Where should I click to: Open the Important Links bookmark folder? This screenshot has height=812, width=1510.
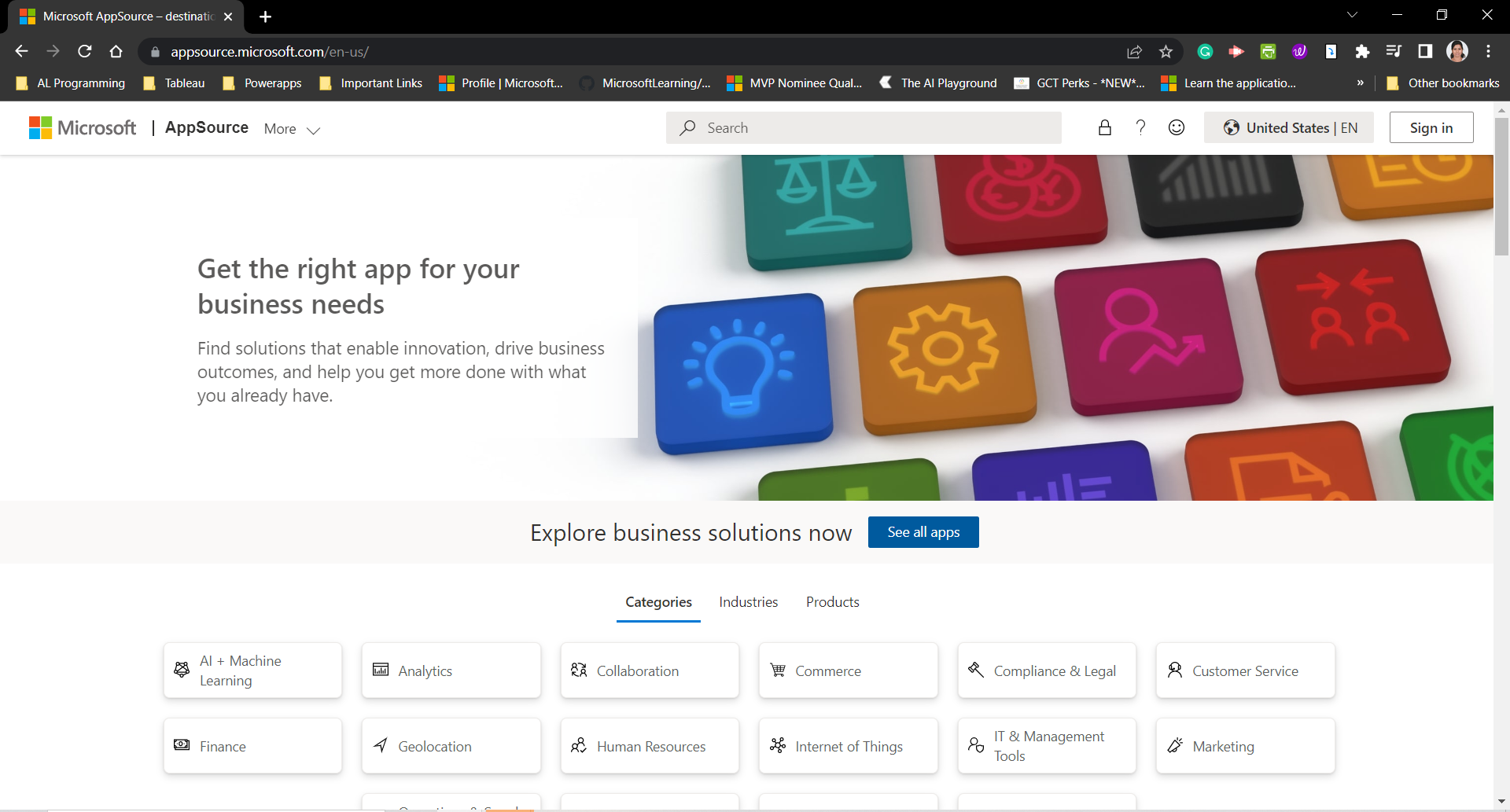371,83
